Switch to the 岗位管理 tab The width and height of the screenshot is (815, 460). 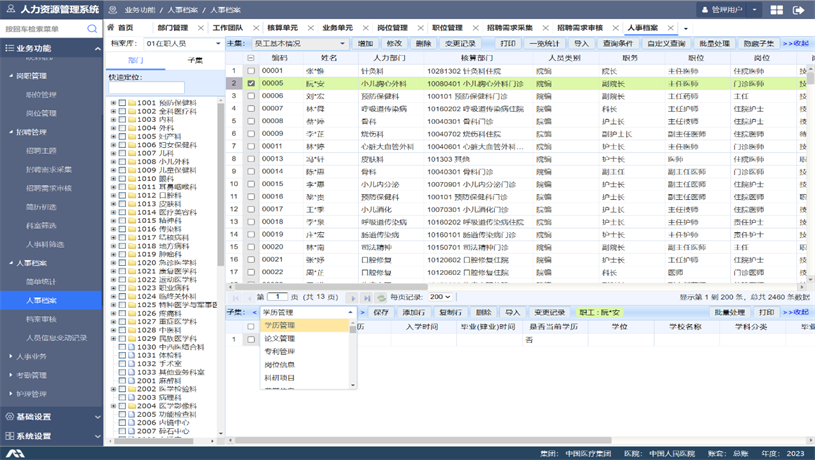[392, 28]
